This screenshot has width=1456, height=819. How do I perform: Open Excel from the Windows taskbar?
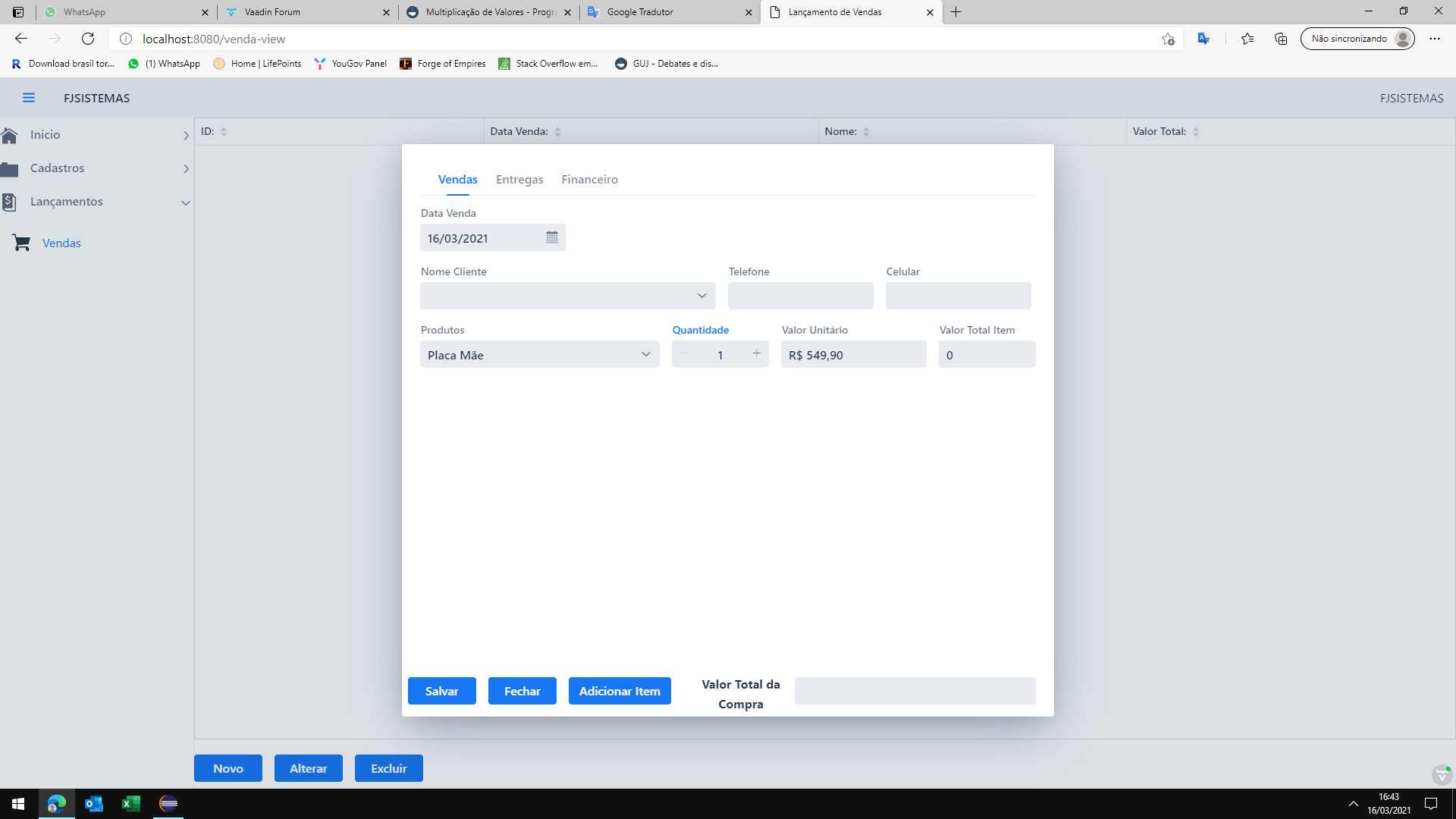tap(131, 804)
